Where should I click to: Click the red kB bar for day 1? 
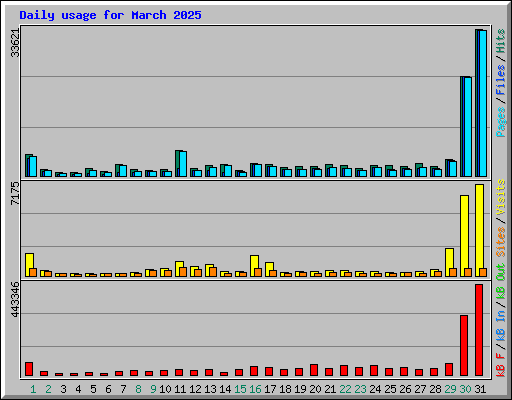point(29,369)
